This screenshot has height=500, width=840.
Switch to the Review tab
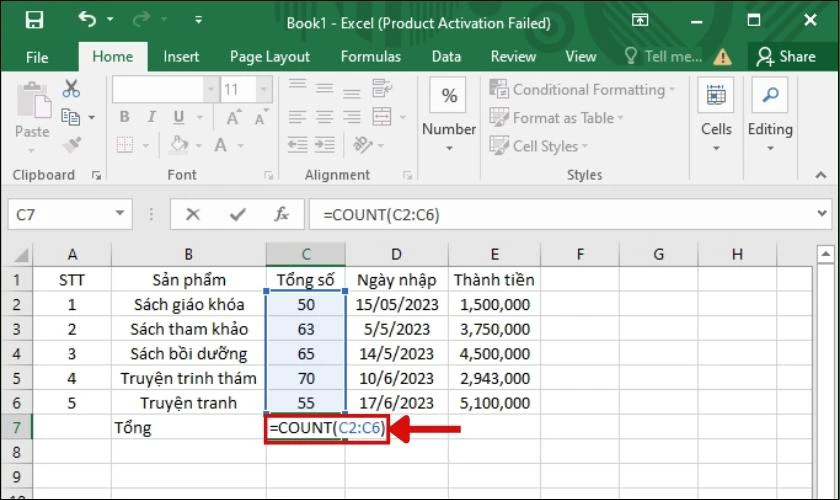click(x=513, y=57)
